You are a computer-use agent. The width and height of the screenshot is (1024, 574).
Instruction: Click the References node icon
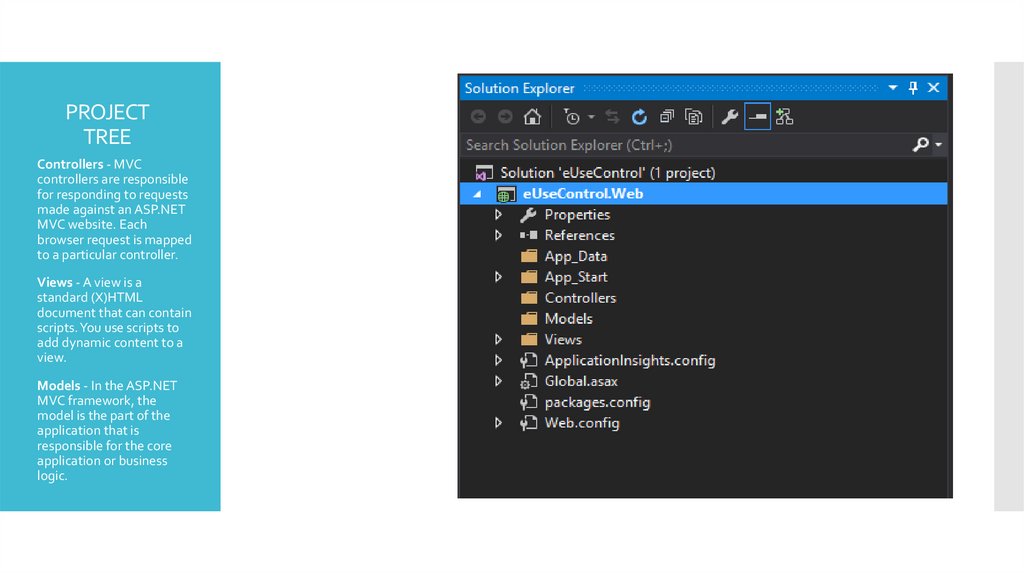pyautogui.click(x=529, y=235)
